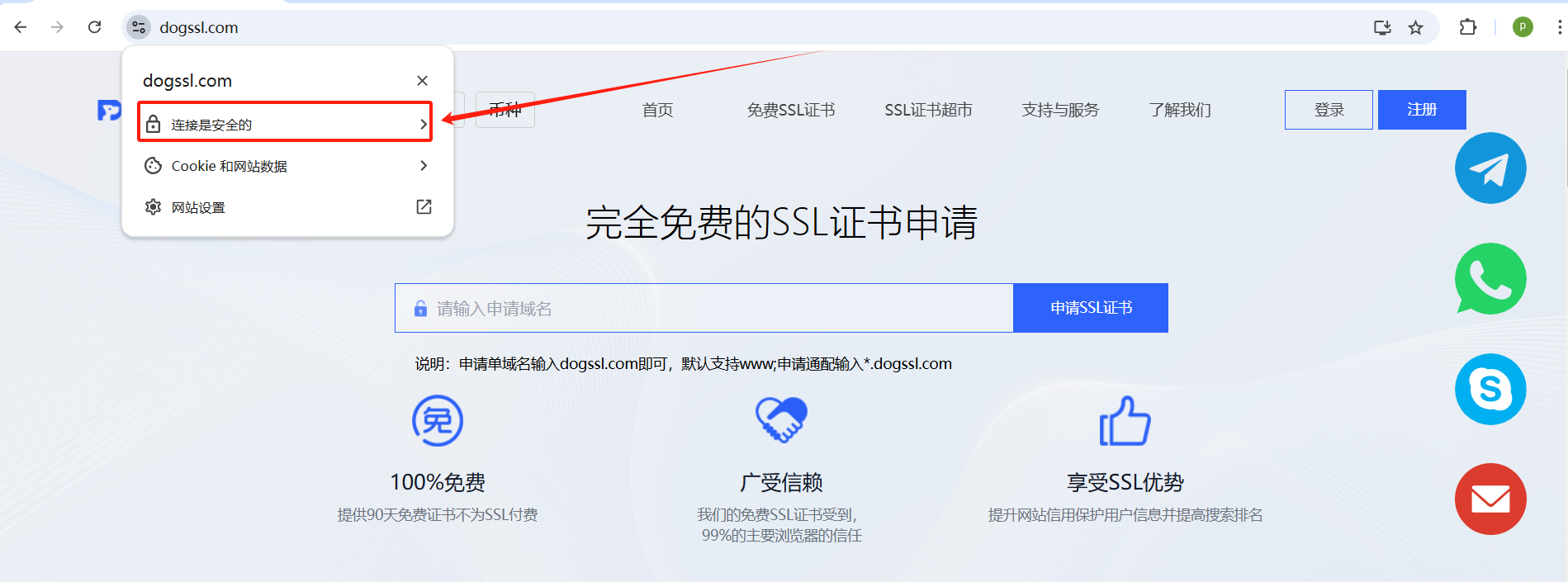Bookmark this page with the star icon

pyautogui.click(x=1416, y=27)
